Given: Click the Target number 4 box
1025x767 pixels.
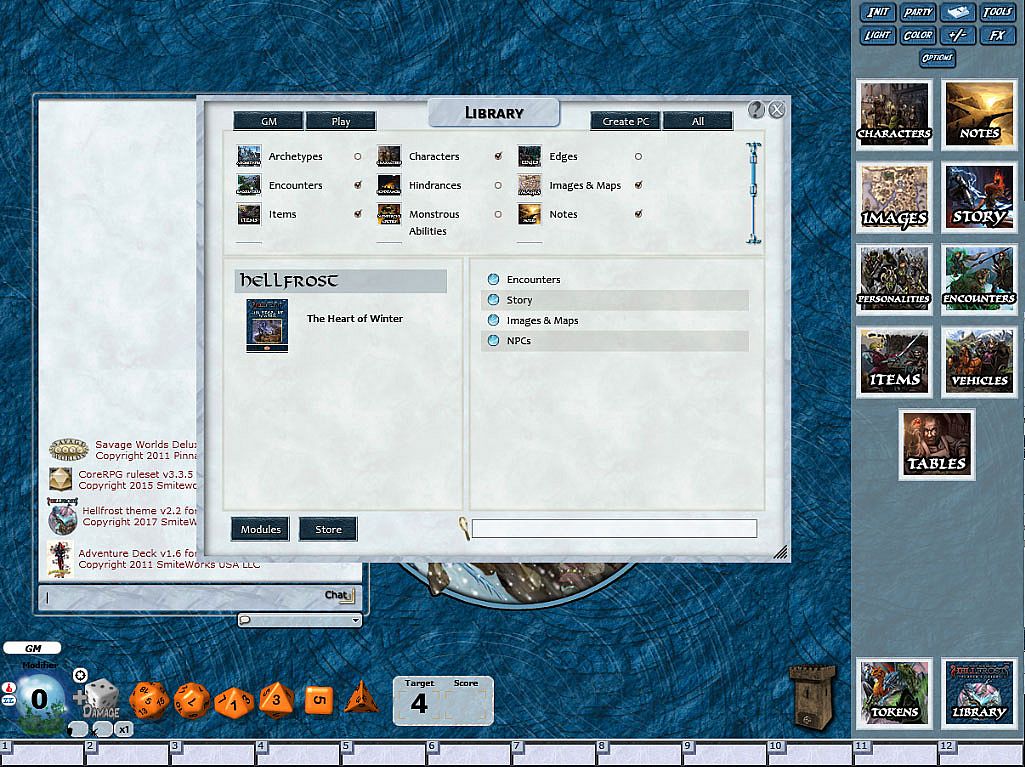Looking at the screenshot, I should coord(419,704).
